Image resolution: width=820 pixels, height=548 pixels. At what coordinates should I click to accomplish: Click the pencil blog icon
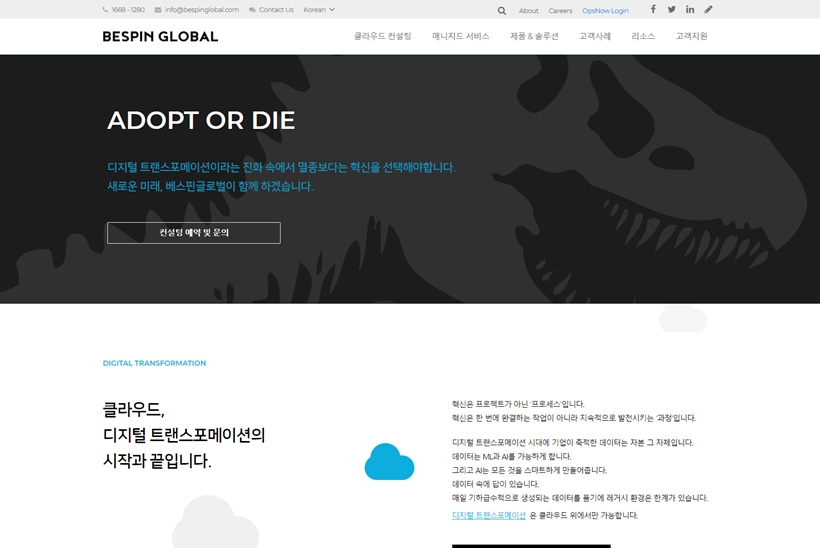click(x=708, y=9)
